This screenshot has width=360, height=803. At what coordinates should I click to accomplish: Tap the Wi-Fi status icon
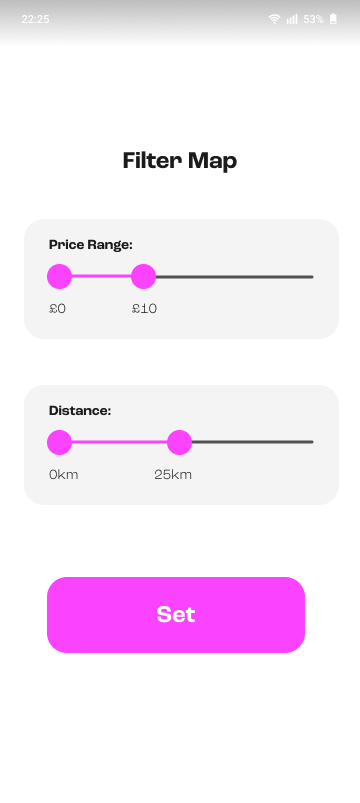274,19
